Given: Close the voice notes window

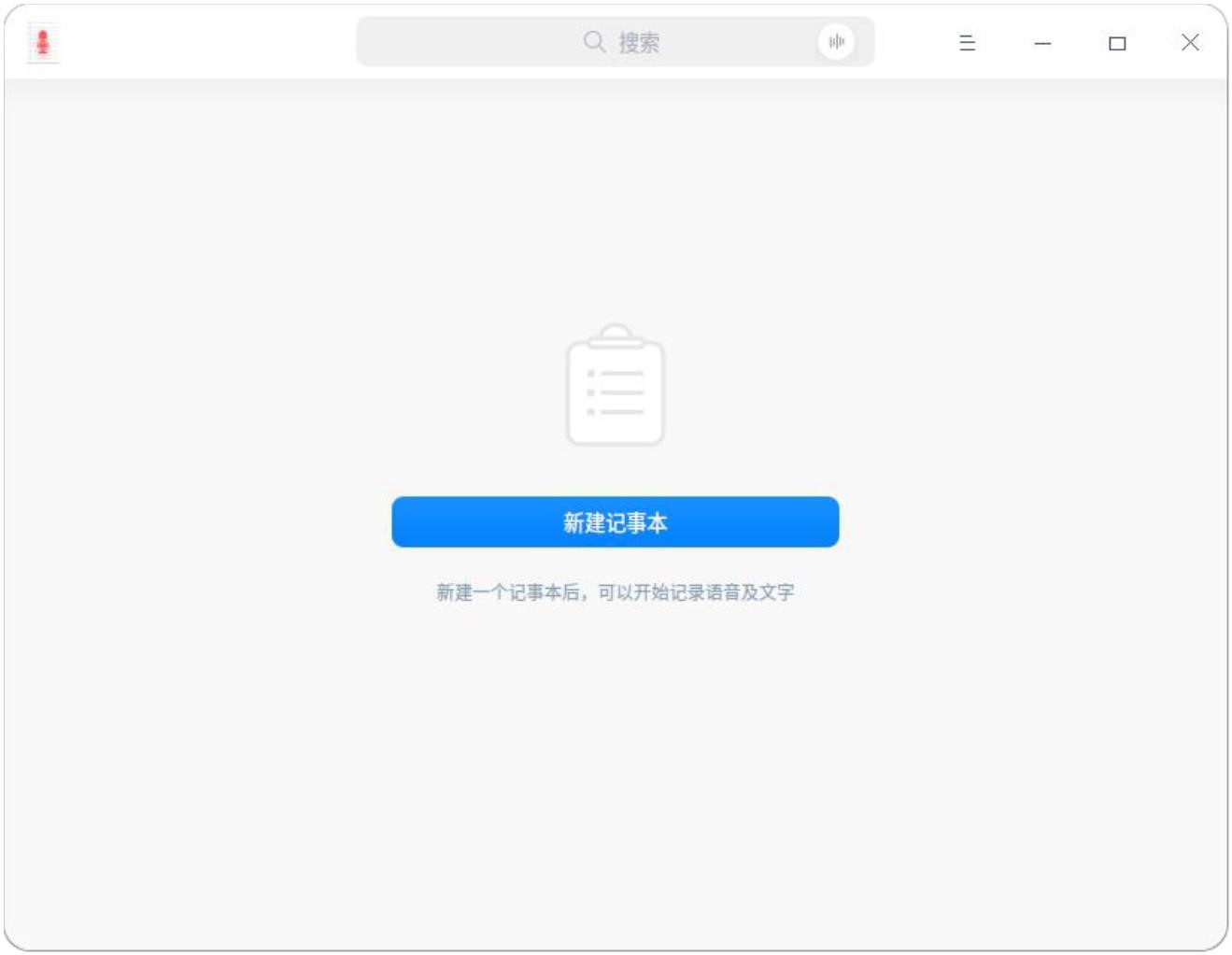Looking at the screenshot, I should click(1190, 42).
